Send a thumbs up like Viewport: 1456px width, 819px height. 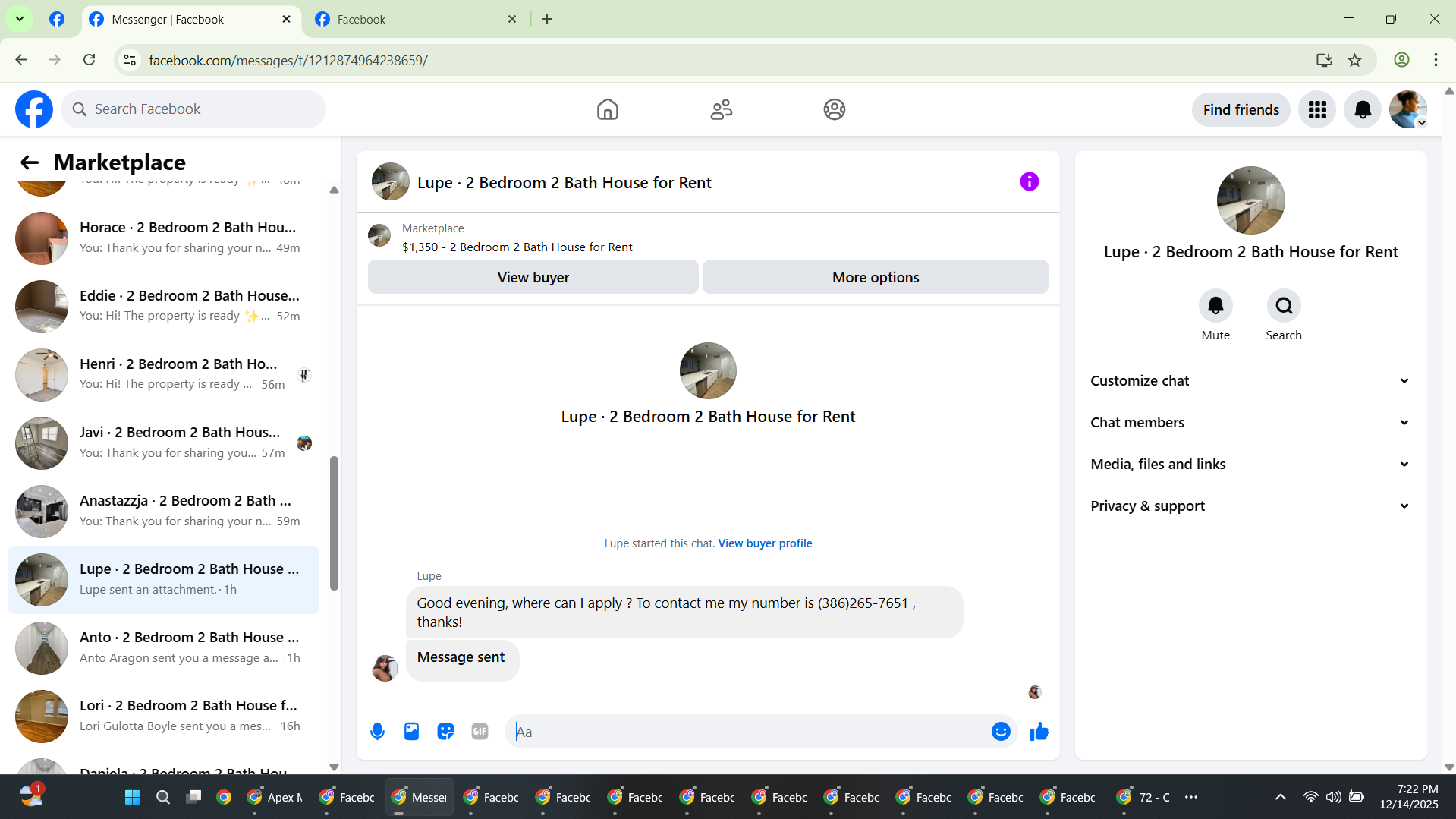[x=1039, y=732]
